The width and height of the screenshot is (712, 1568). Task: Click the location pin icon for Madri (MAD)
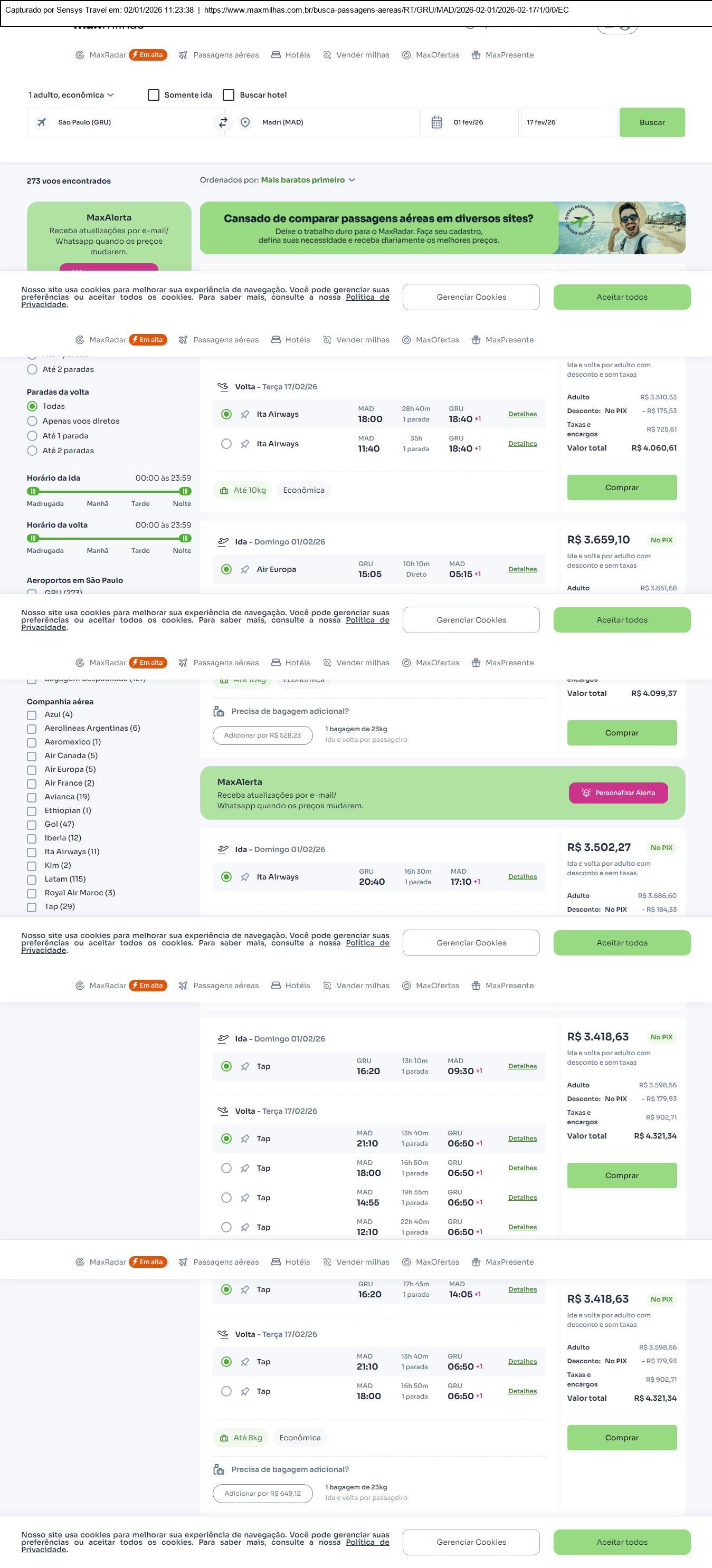point(245,122)
